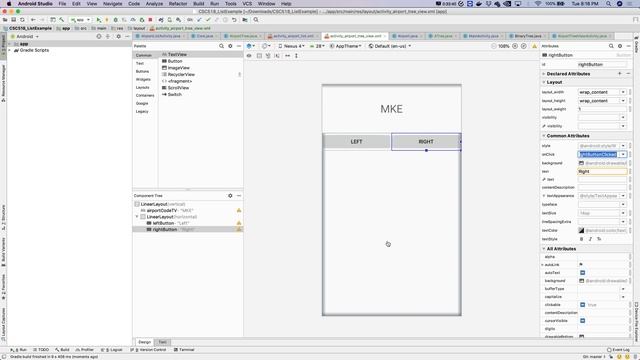Click the MKE text view in the preview
Screen dimensions: 640x360
(391, 109)
